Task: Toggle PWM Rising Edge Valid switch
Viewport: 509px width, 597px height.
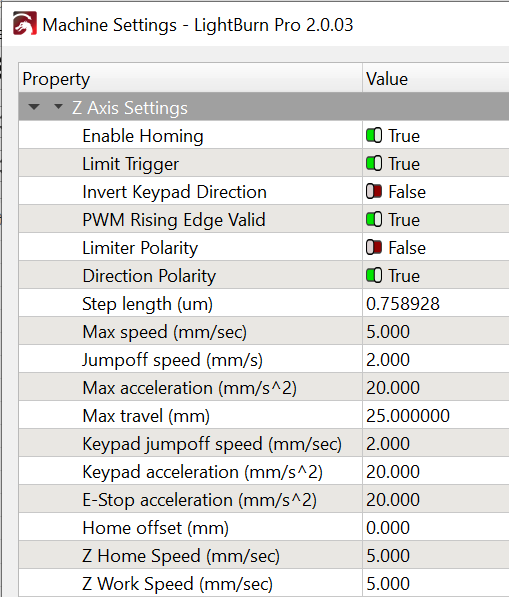Action: (374, 220)
